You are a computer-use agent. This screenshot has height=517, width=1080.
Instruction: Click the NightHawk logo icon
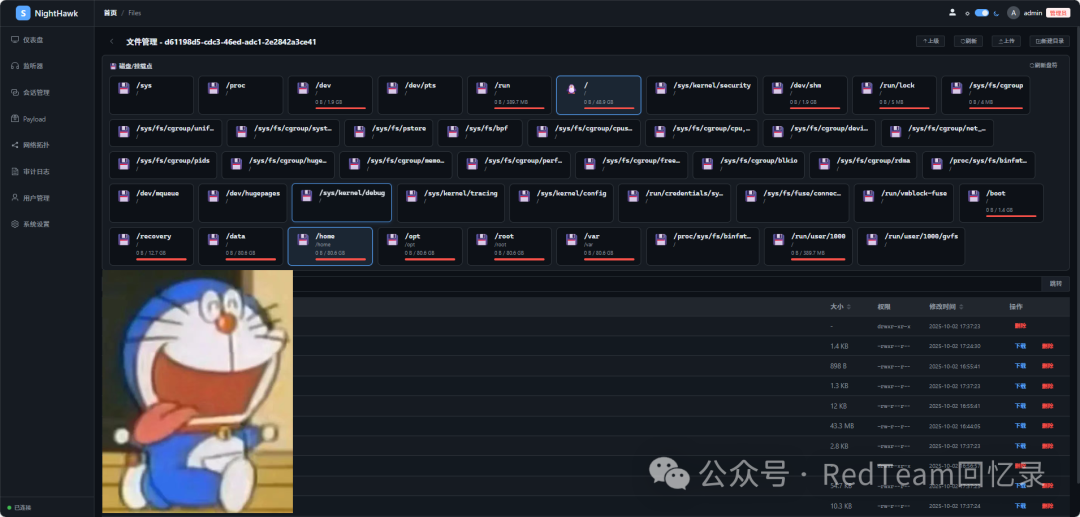[x=23, y=13]
